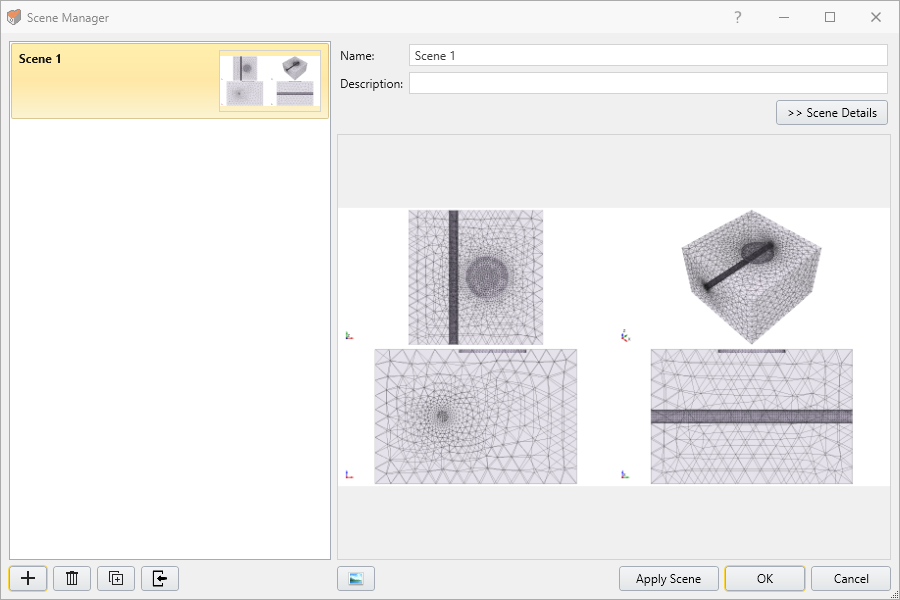Confirm with the OK button
The width and height of the screenshot is (900, 600).
765,578
